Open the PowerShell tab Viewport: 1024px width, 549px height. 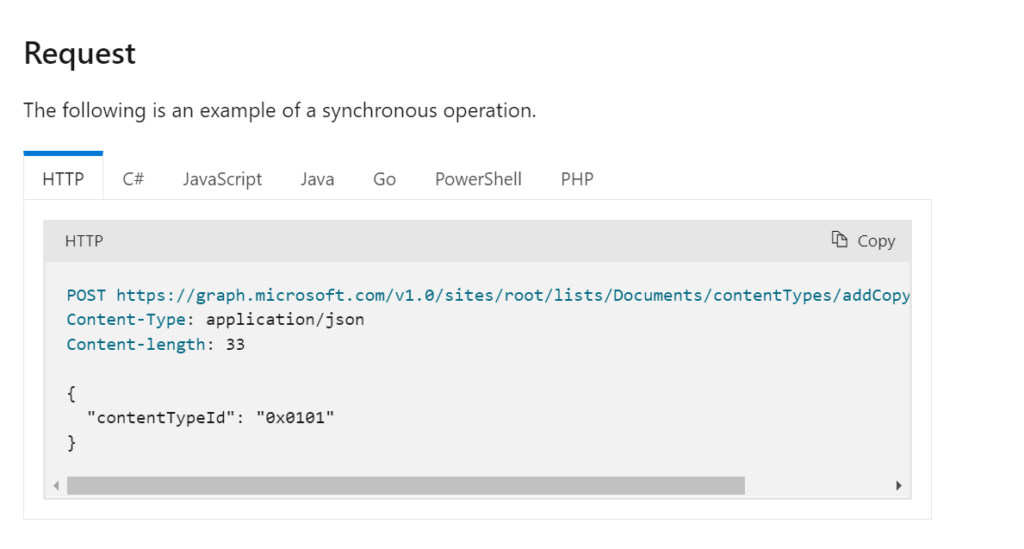(478, 179)
